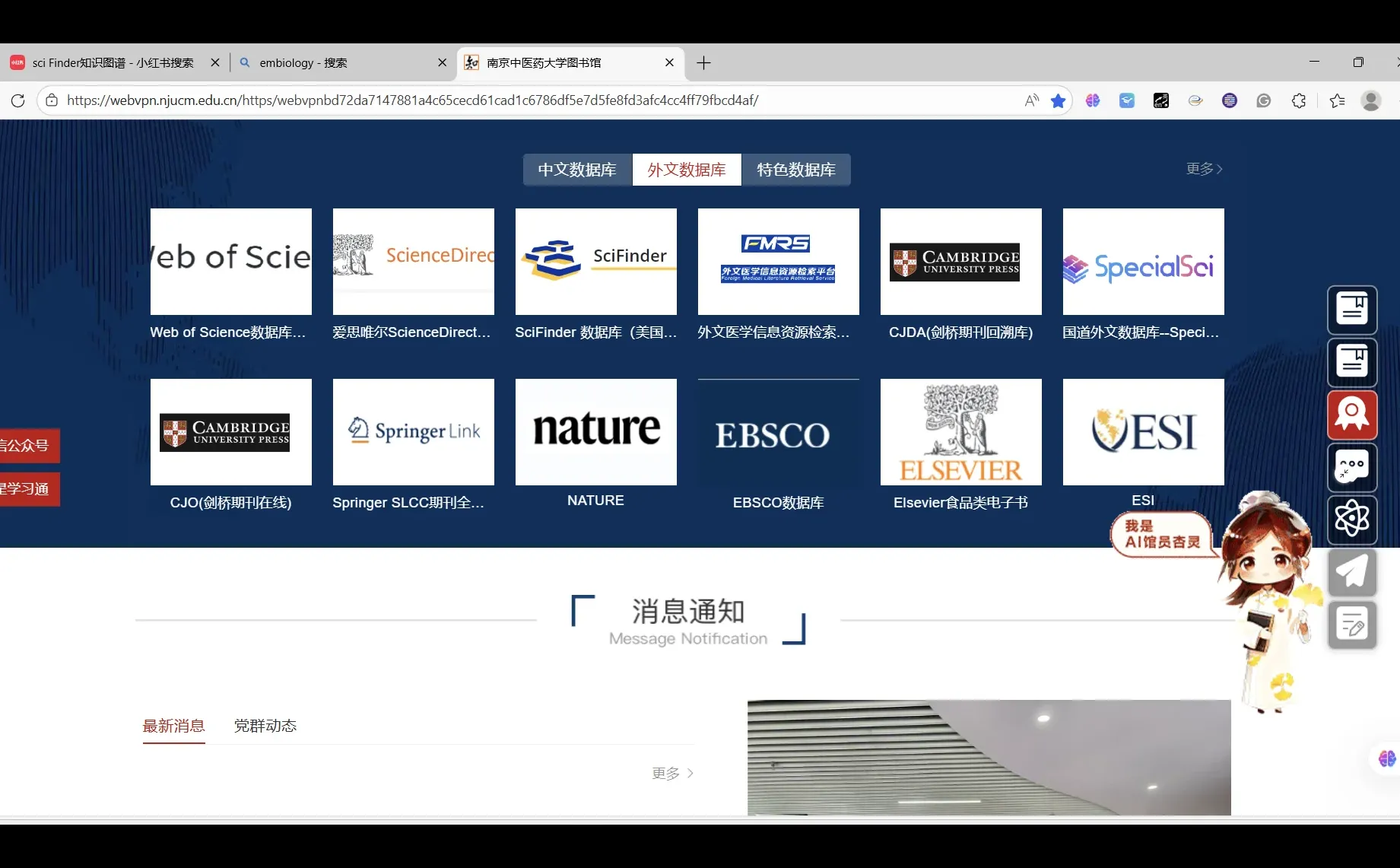
Task: Click the top bookmark-page sidebar icon
Action: pos(1352,310)
